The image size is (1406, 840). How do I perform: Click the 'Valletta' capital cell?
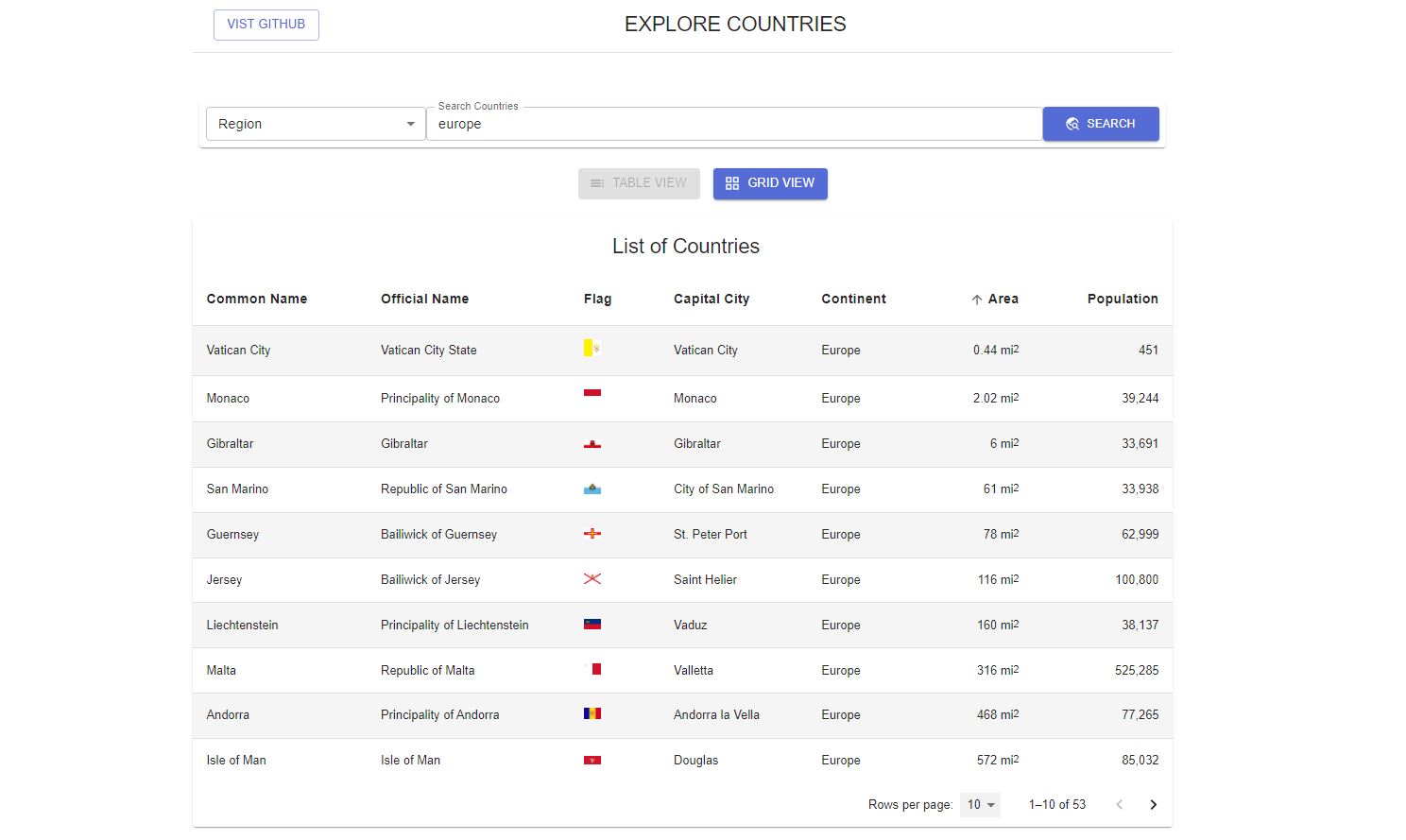[694, 670]
